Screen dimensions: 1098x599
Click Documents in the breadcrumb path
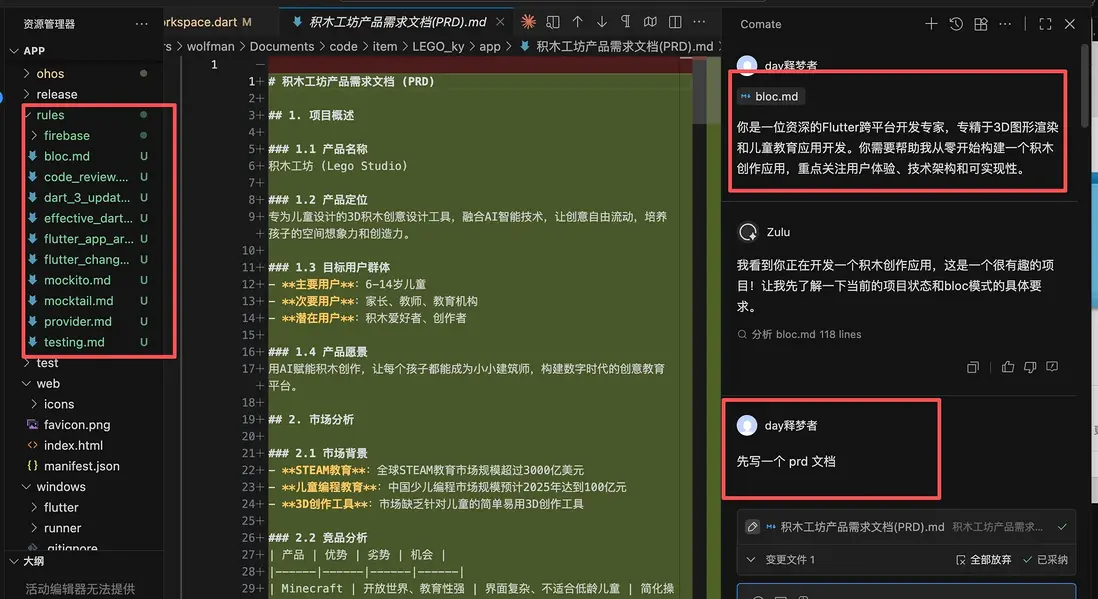[282, 46]
